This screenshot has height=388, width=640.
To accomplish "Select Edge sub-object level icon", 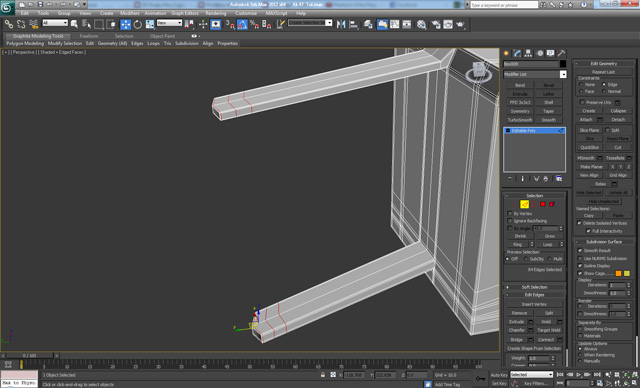I will click(524, 204).
